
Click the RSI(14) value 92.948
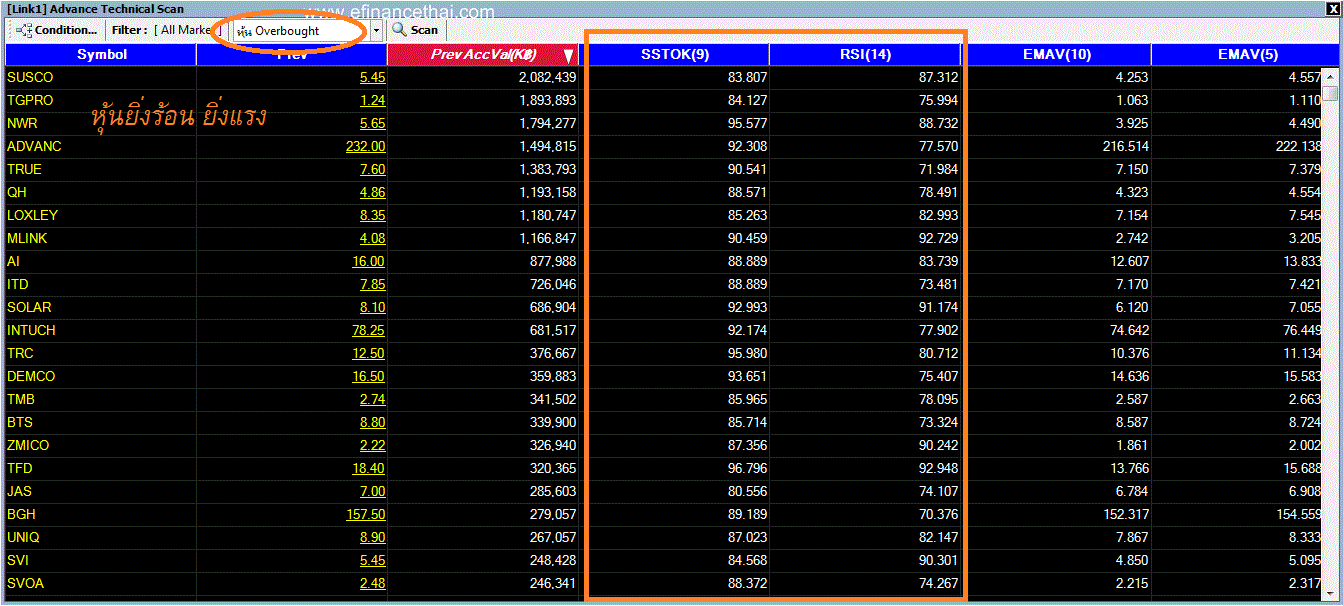[x=939, y=468]
